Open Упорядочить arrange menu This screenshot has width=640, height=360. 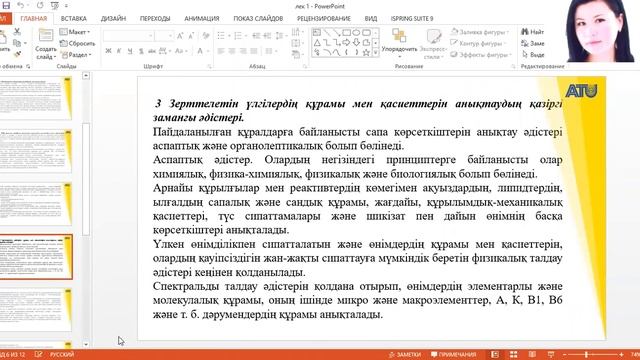399,43
